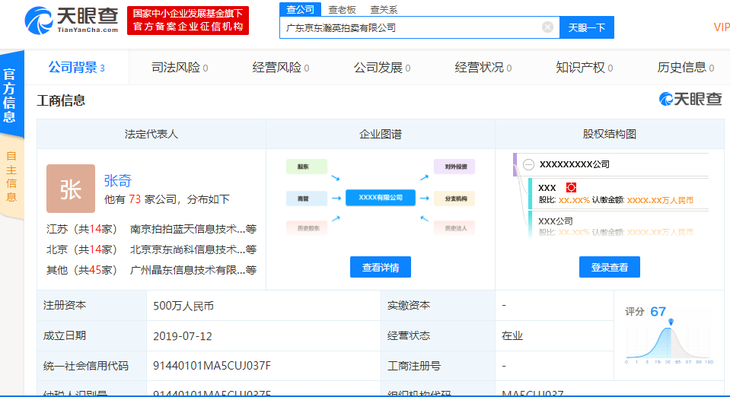The image size is (730, 397).
Task: Open the 知识产权 tab
Action: click(584, 67)
